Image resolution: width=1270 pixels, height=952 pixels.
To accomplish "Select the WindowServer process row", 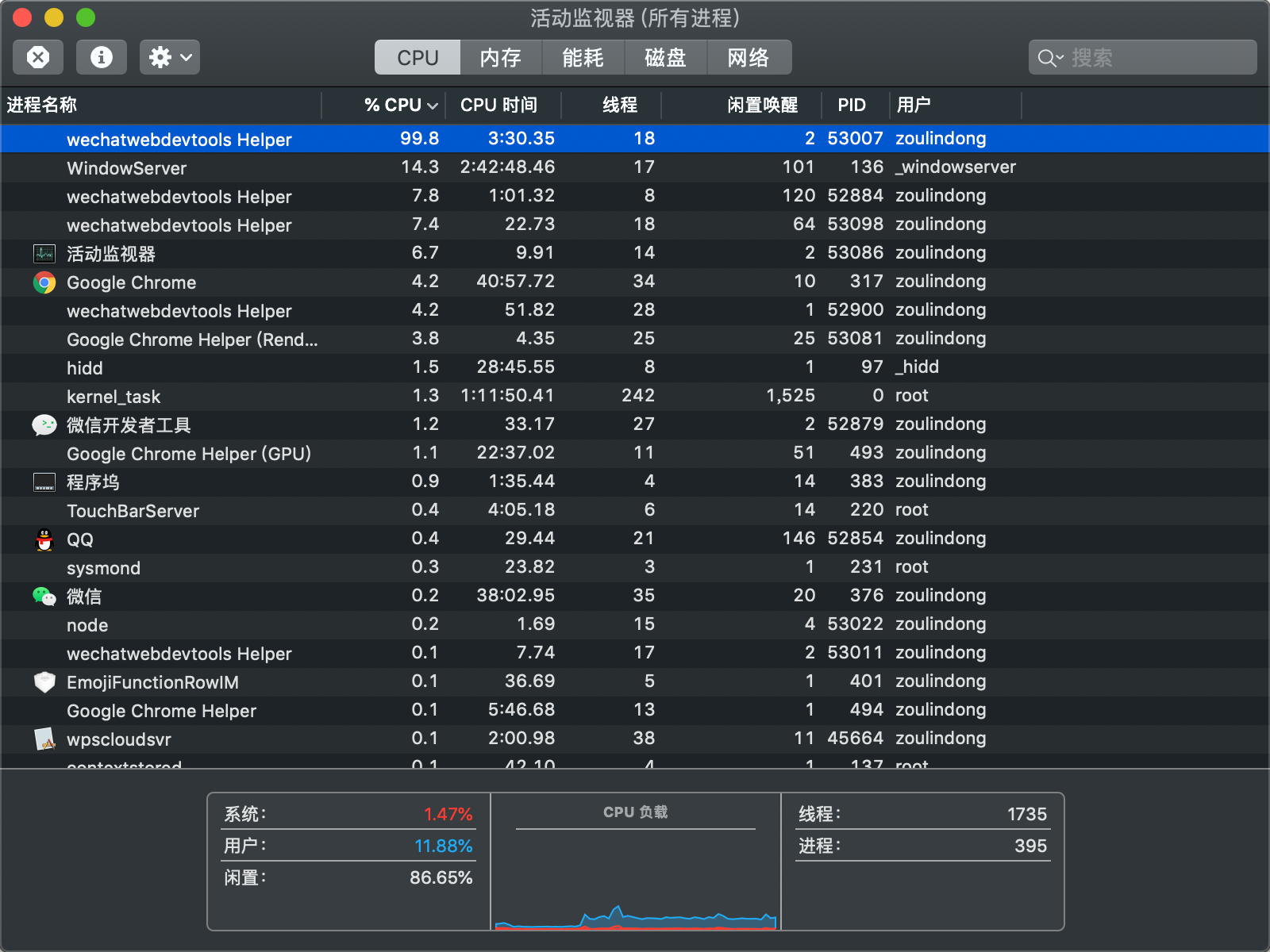I will click(635, 167).
